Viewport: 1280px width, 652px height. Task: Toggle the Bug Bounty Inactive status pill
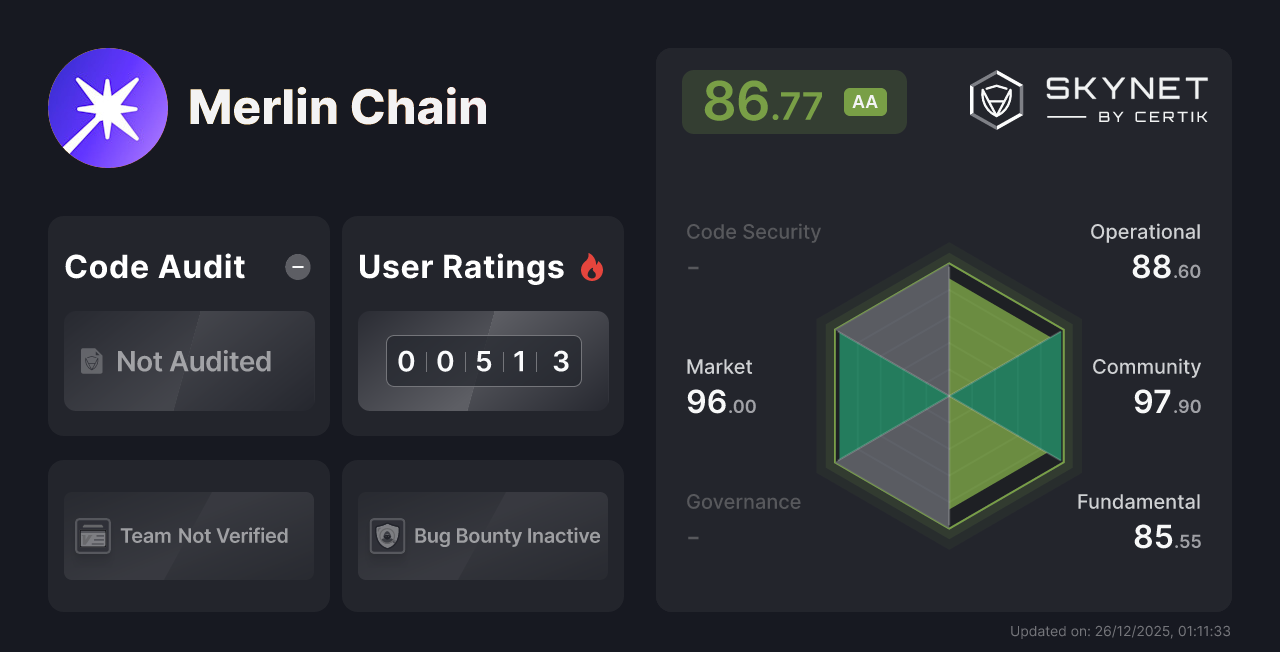coord(483,536)
